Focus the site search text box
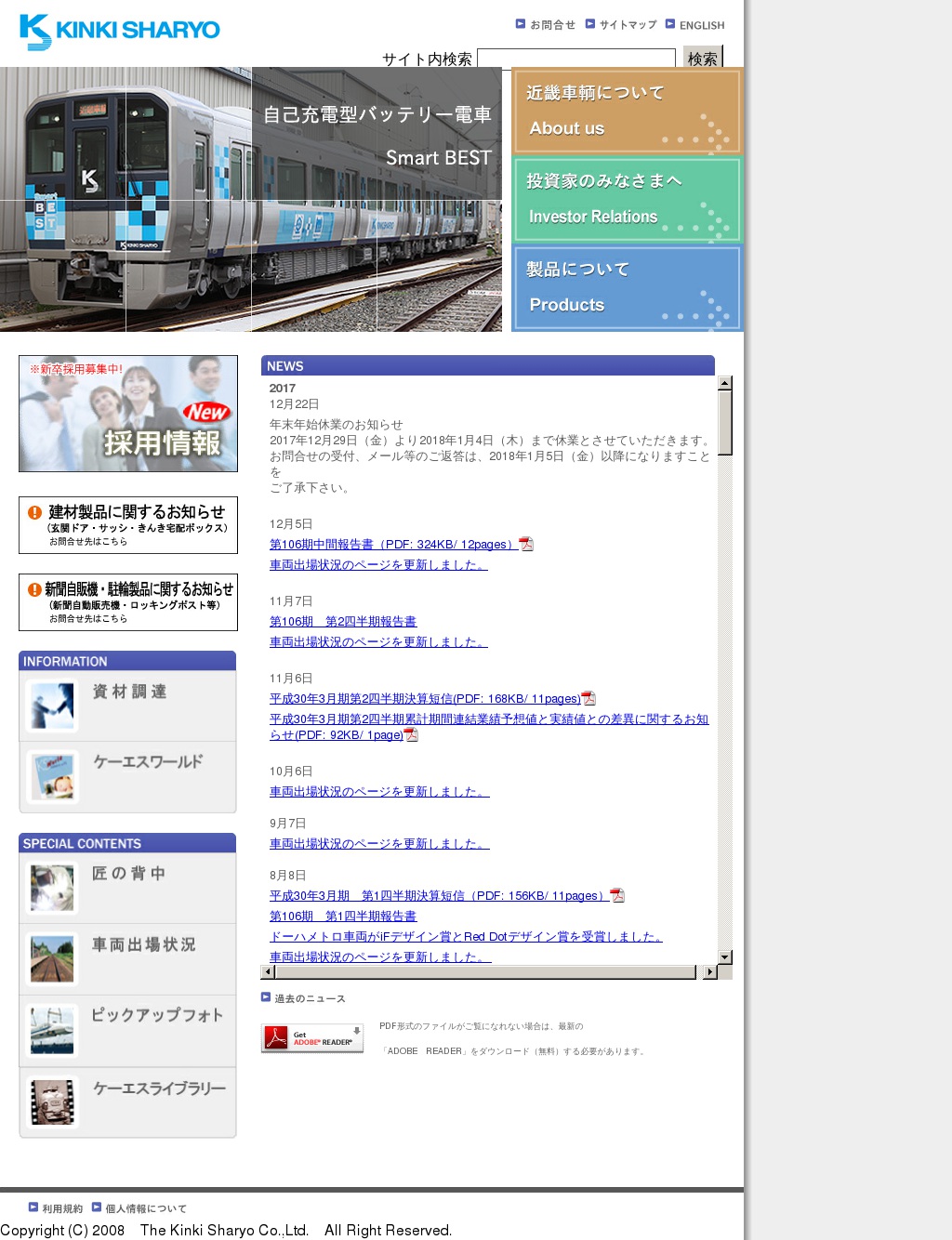The image size is (952, 1240). click(576, 59)
